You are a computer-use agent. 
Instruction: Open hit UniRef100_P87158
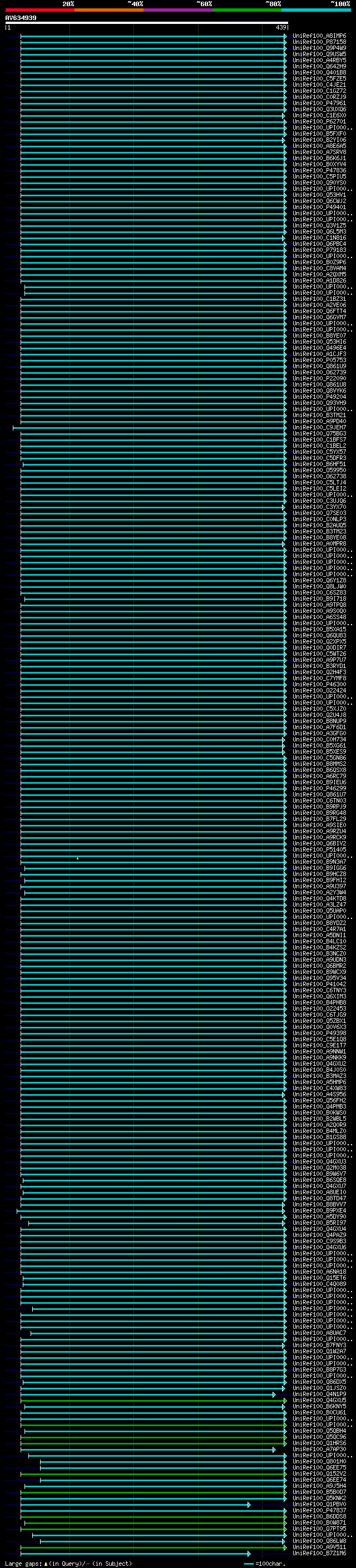319,42
